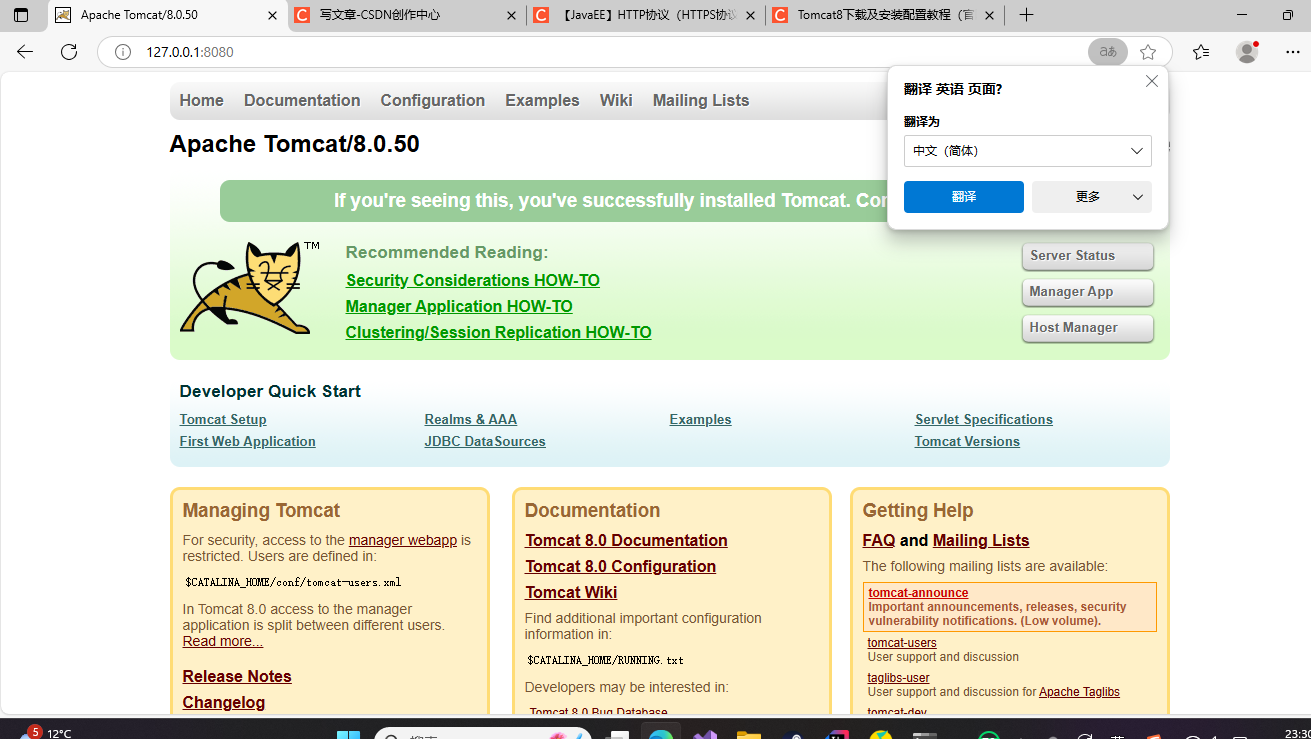
Task: Go back using the browser back arrow
Action: (x=25, y=52)
